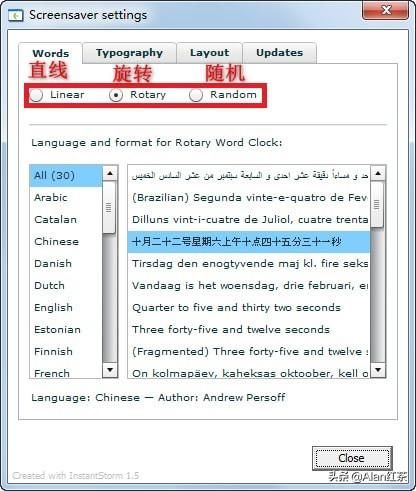This screenshot has height=491, width=416.
Task: Click the format list scrollbar thumb
Action: (377, 204)
